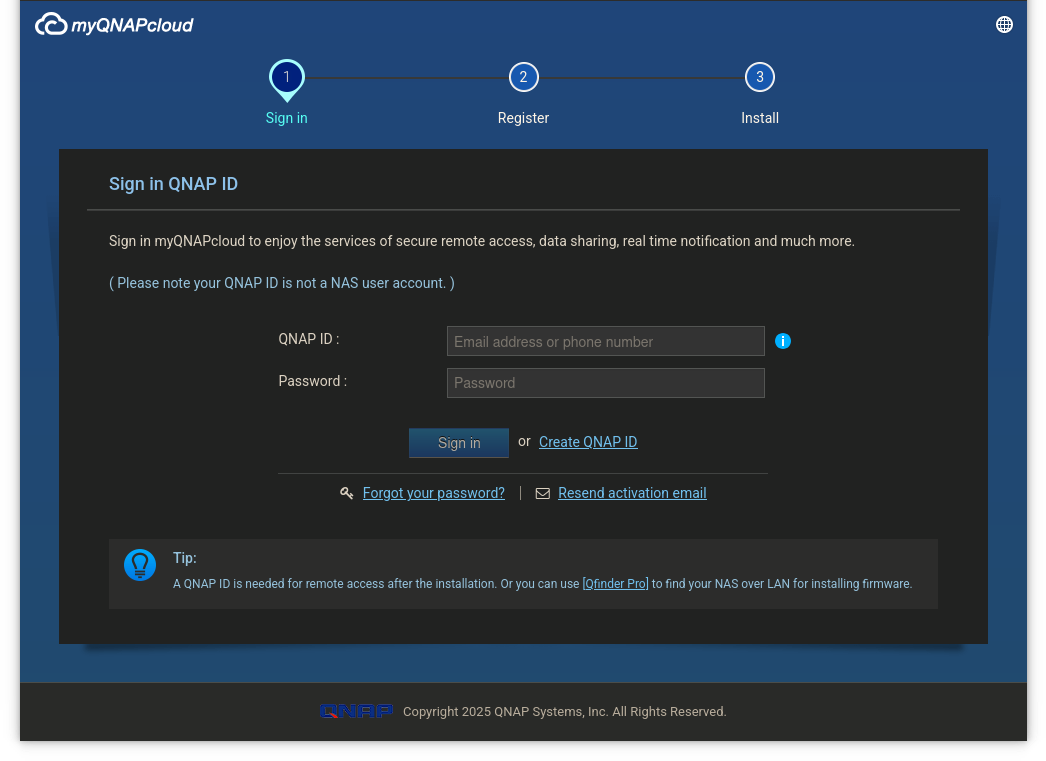Click the QNAP footer logo
This screenshot has height=761, width=1046.
[356, 712]
